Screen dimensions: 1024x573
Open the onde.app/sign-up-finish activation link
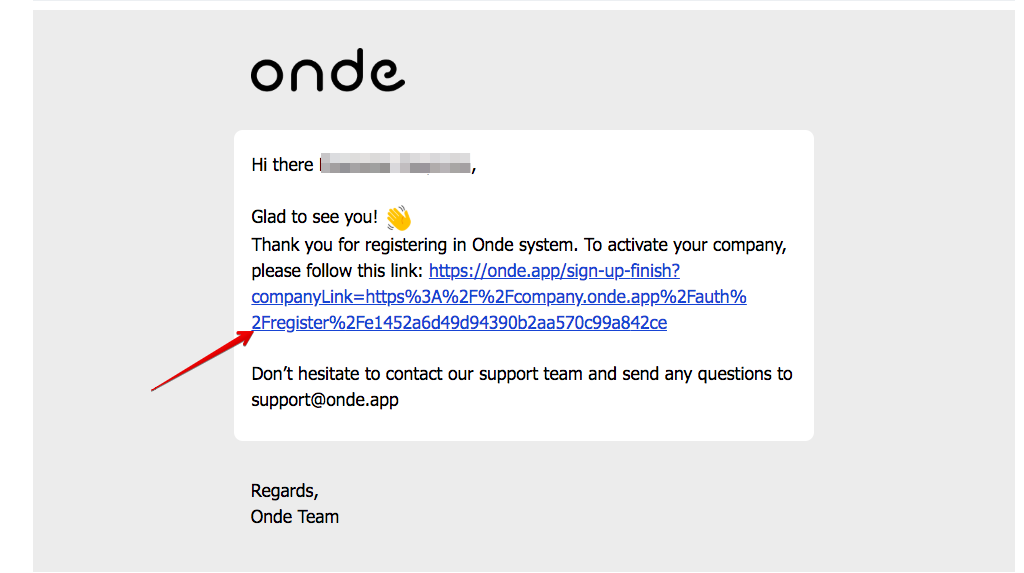(x=554, y=271)
